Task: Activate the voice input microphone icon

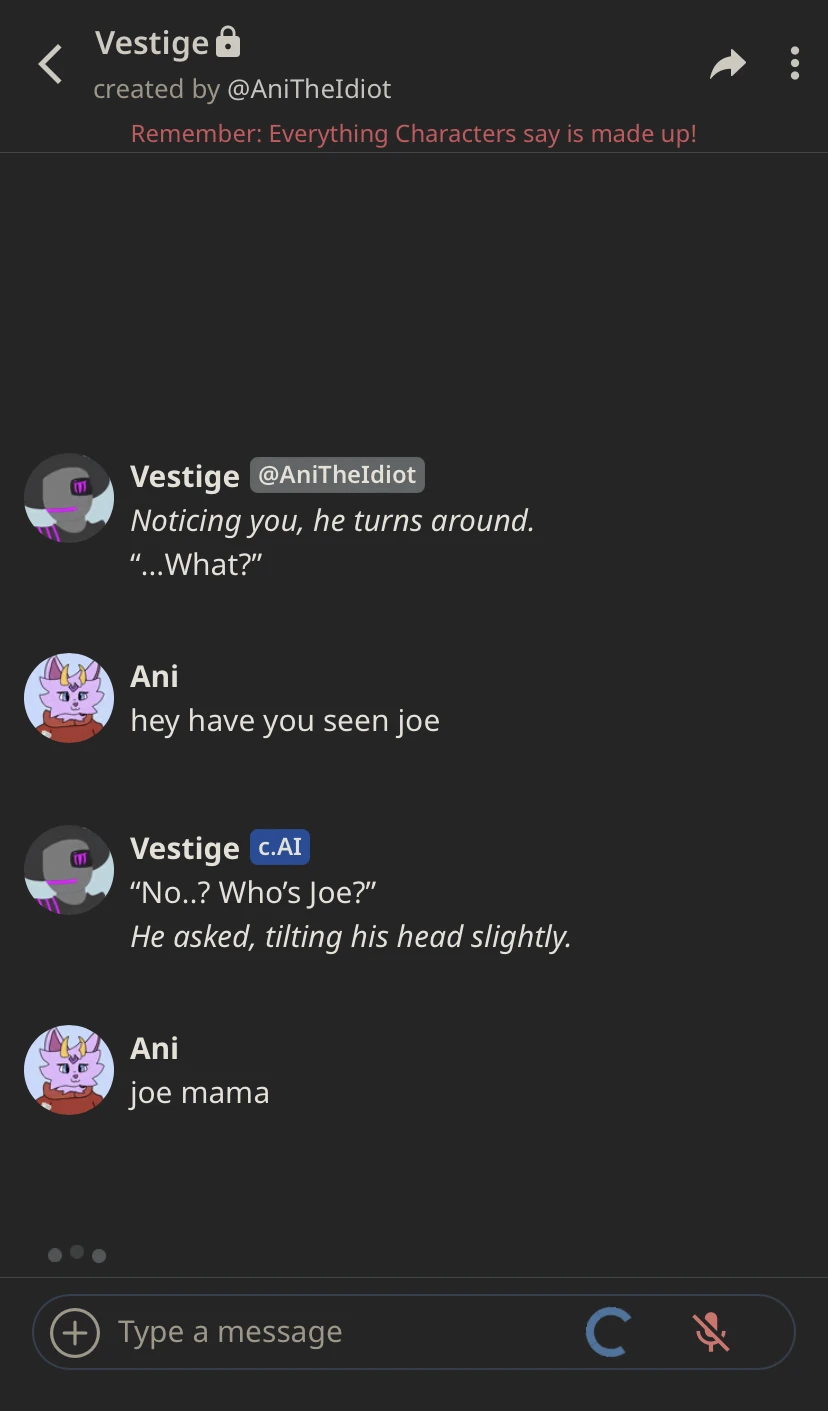Action: coord(711,1331)
